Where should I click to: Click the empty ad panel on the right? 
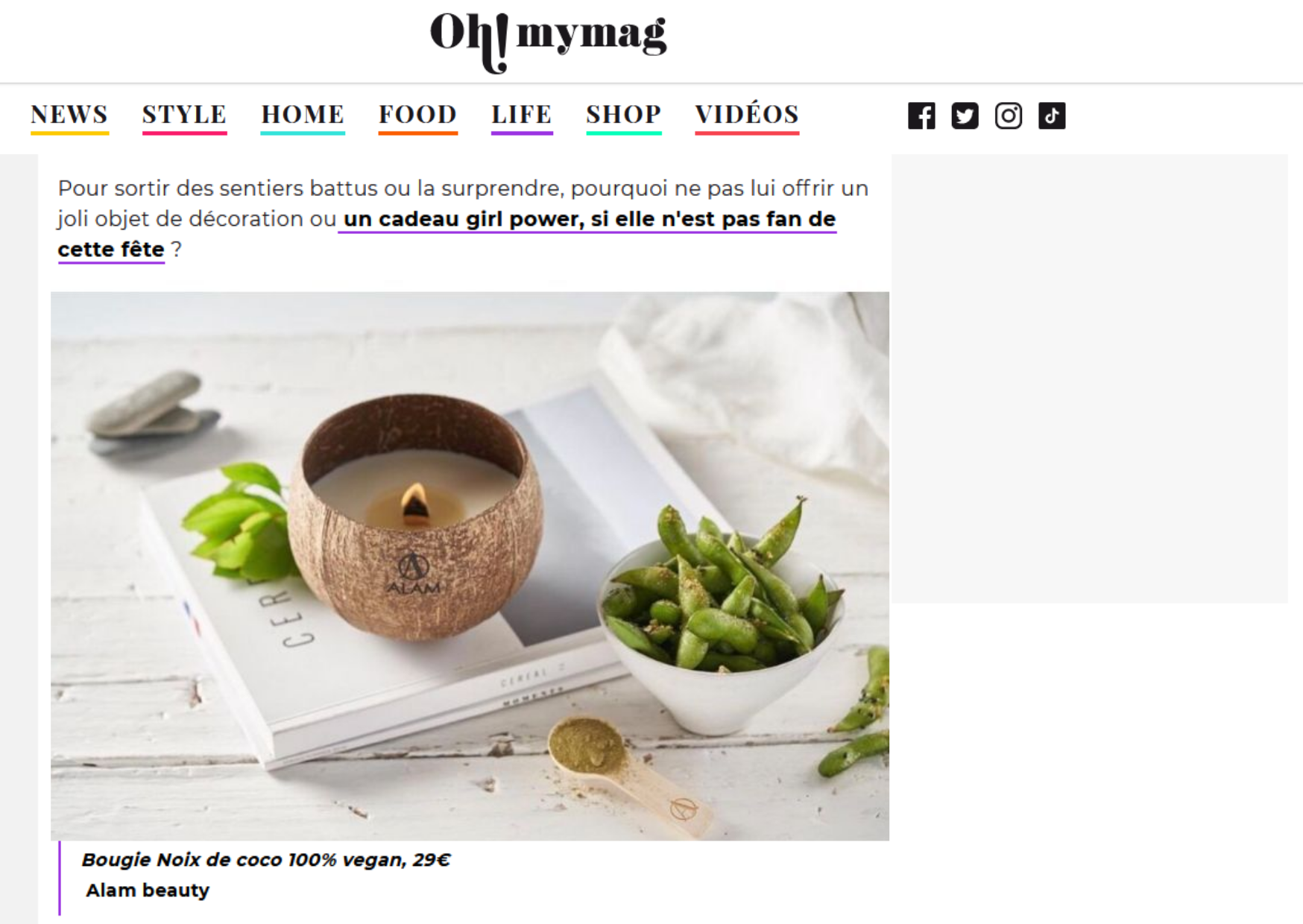click(1090, 379)
